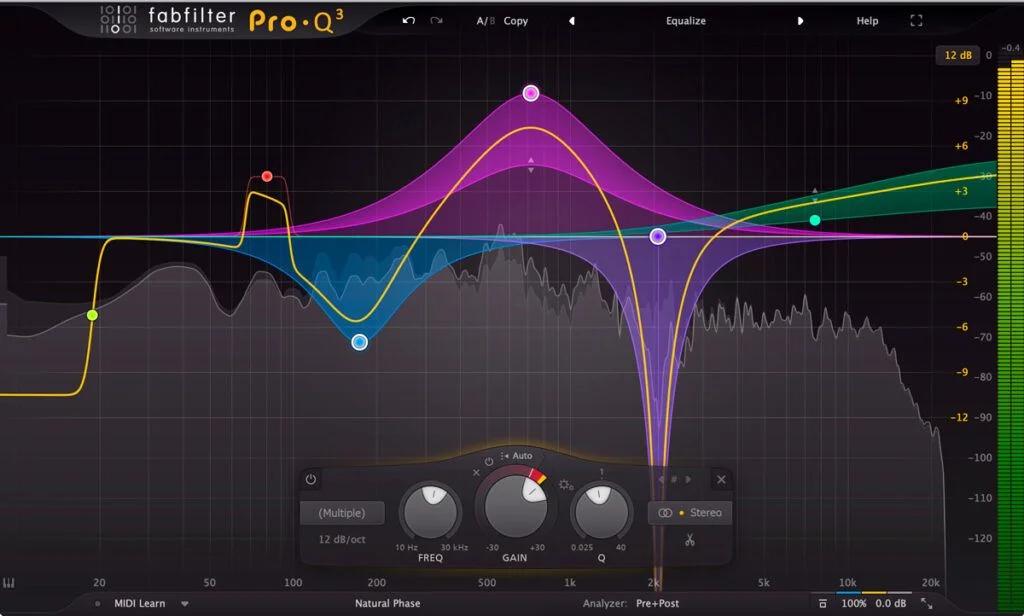Open the (Multiple) filter shape dropdown
The image size is (1024, 616).
click(x=341, y=513)
